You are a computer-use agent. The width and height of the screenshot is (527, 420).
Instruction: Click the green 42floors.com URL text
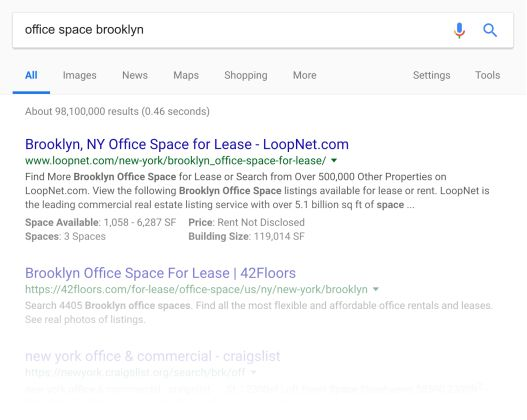pos(196,289)
